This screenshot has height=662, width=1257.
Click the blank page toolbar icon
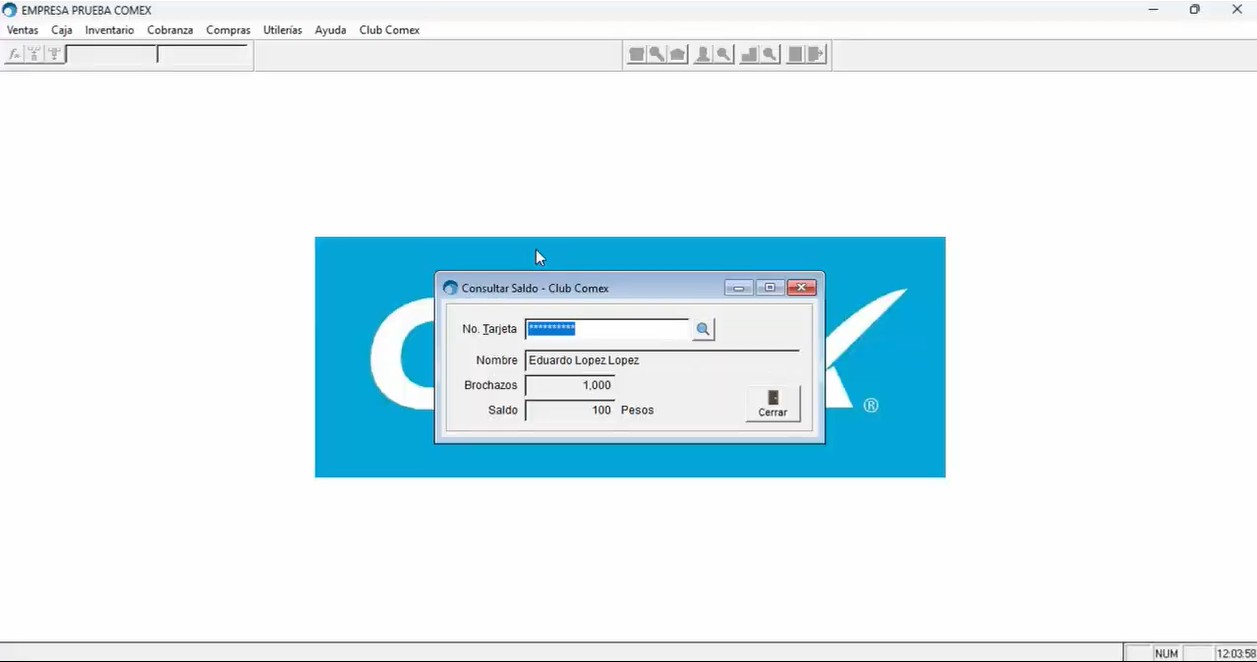click(x=796, y=55)
